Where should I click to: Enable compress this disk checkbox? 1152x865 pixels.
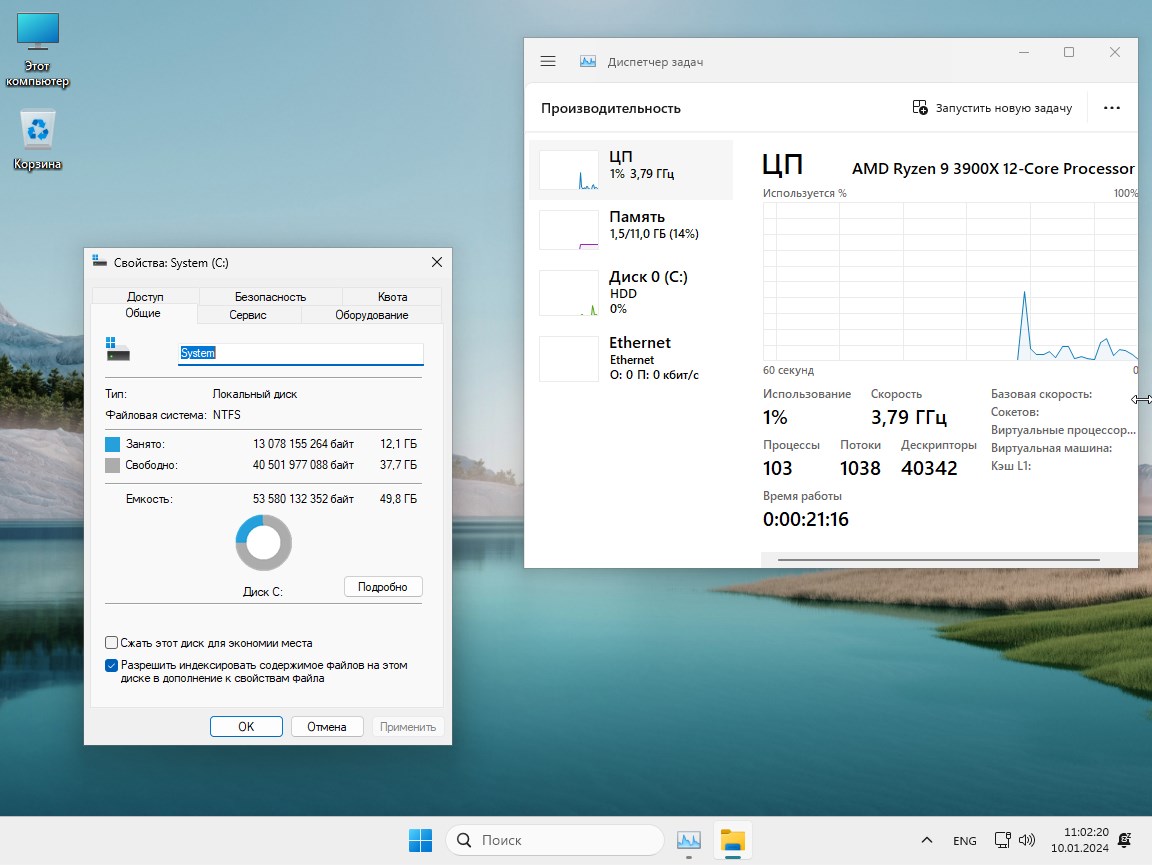click(112, 643)
